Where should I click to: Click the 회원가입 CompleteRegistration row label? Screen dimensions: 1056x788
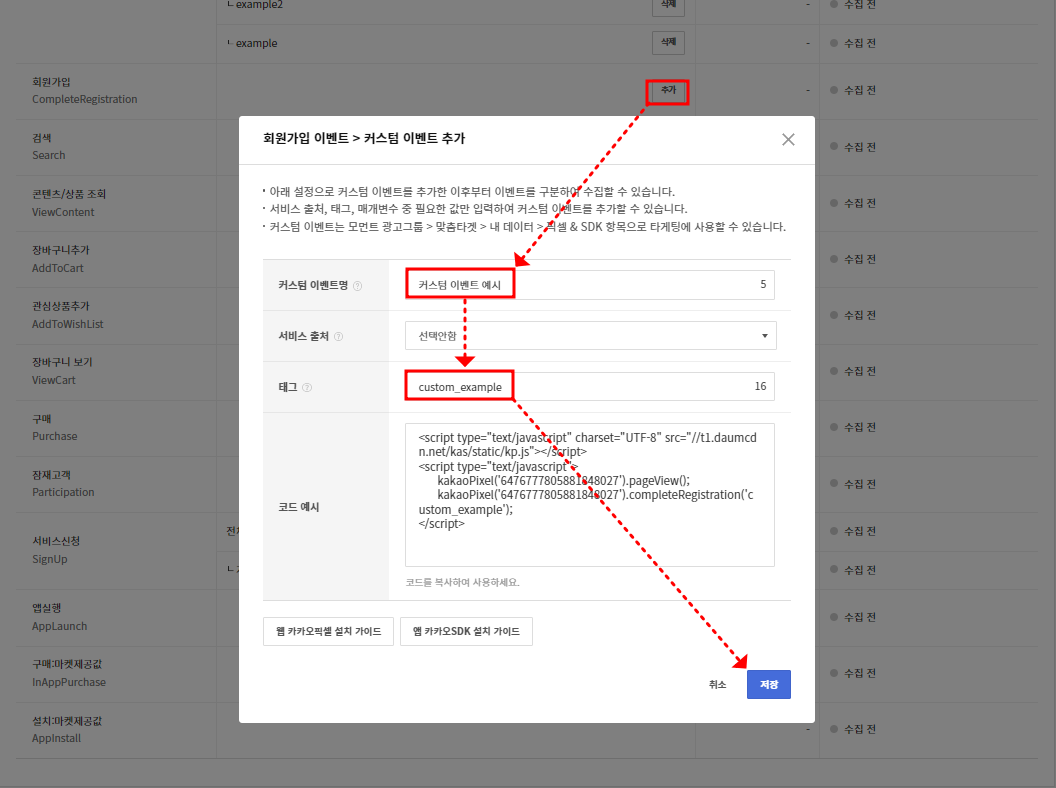tap(85, 91)
